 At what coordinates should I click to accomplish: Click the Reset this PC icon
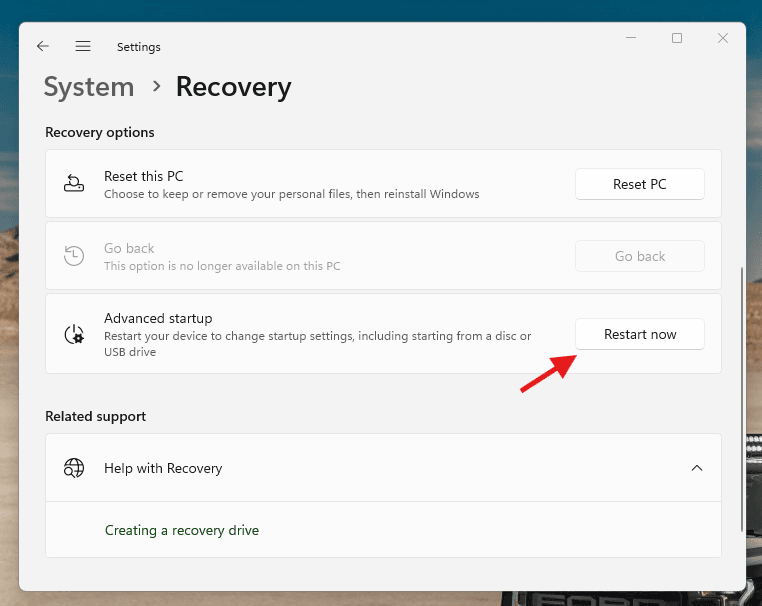[74, 184]
